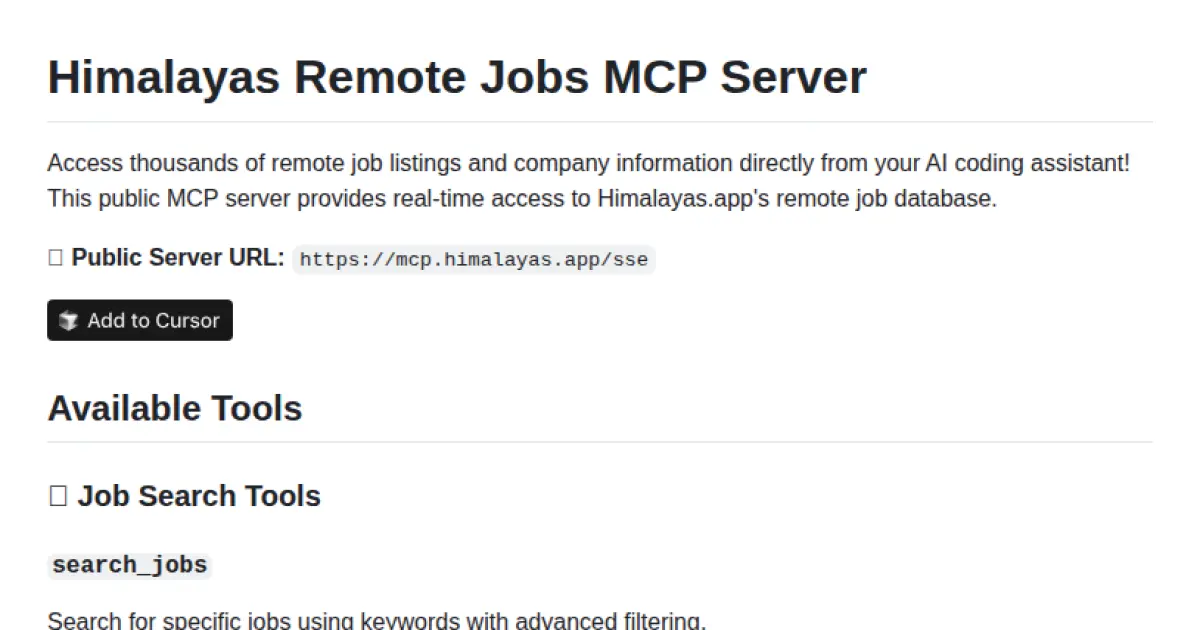Click the icon preceding Job Search Tools heading

pyautogui.click(x=57, y=495)
